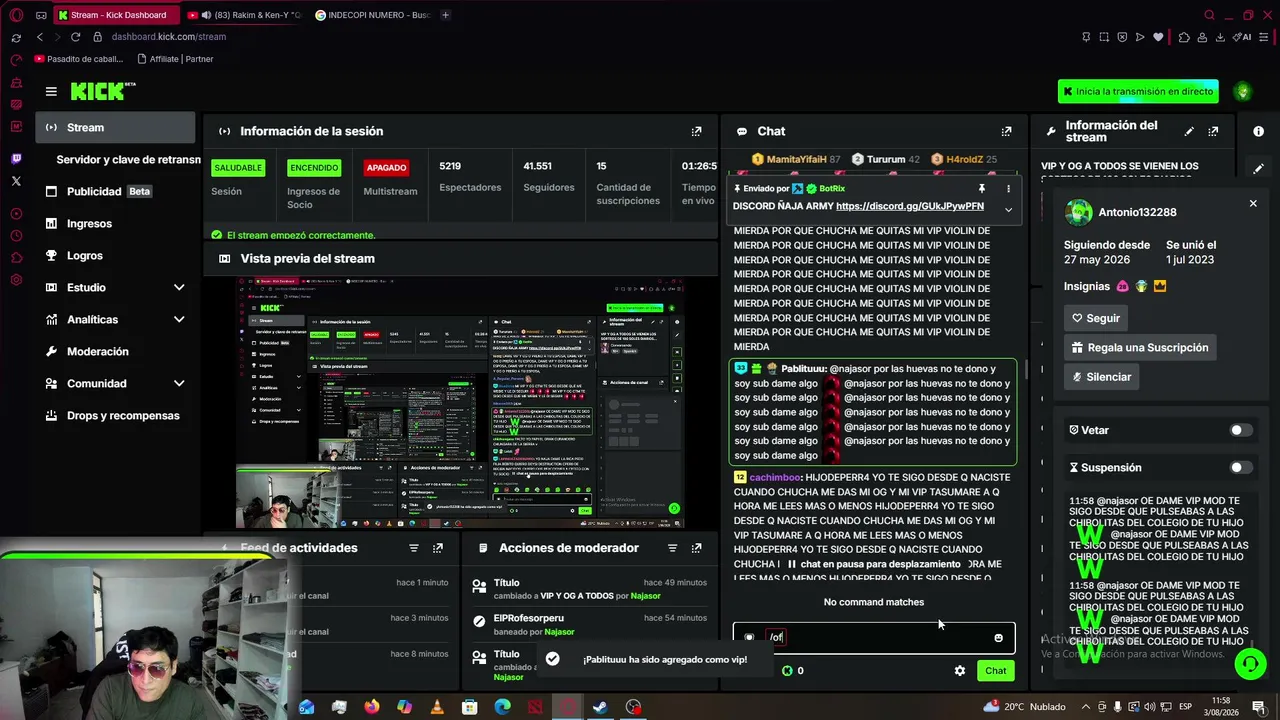Open Microsoft Edge from the taskbar
Image resolution: width=1280 pixels, height=720 pixels.
(x=502, y=707)
